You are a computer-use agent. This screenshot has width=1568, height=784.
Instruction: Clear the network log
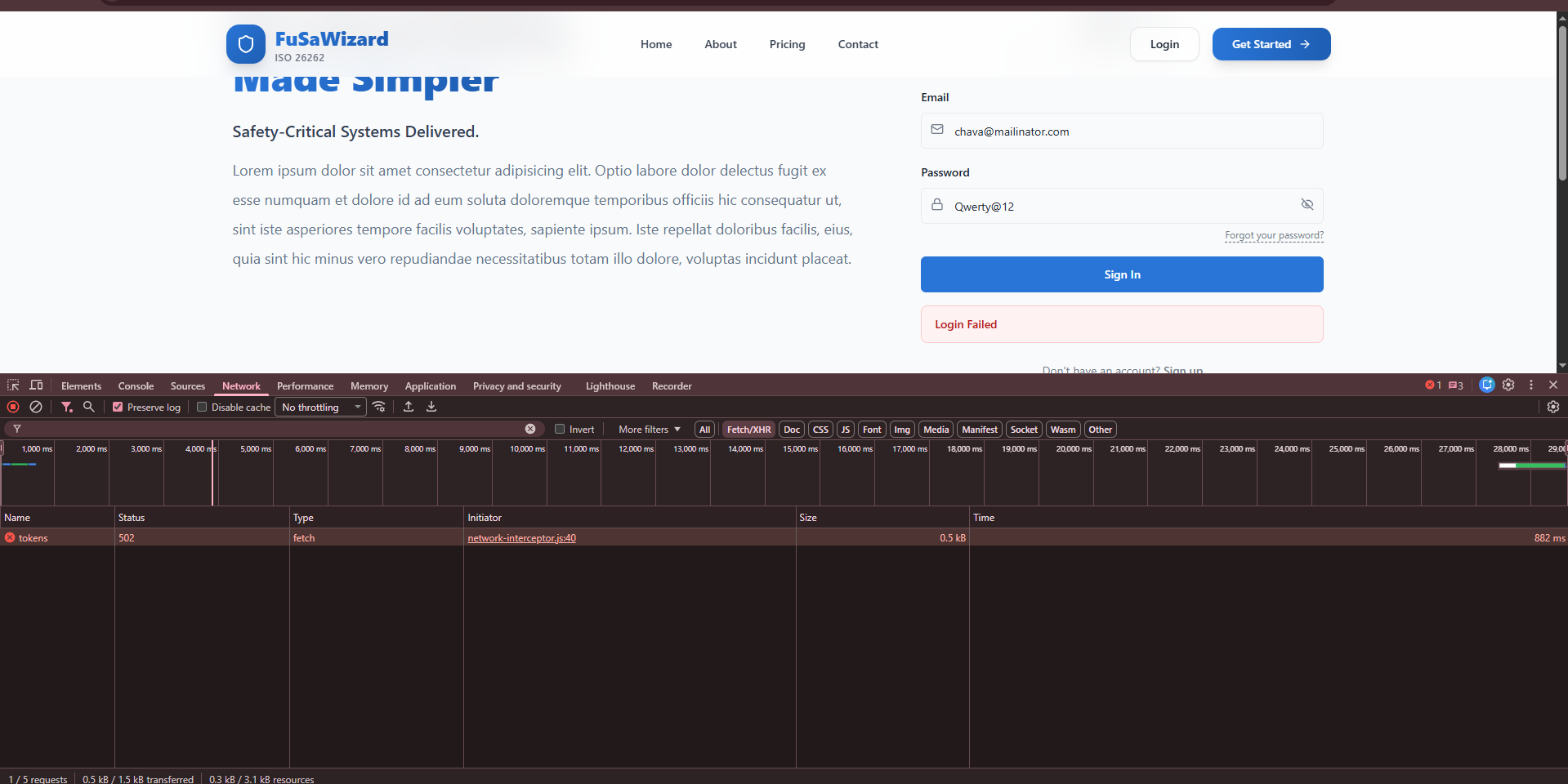tap(36, 407)
